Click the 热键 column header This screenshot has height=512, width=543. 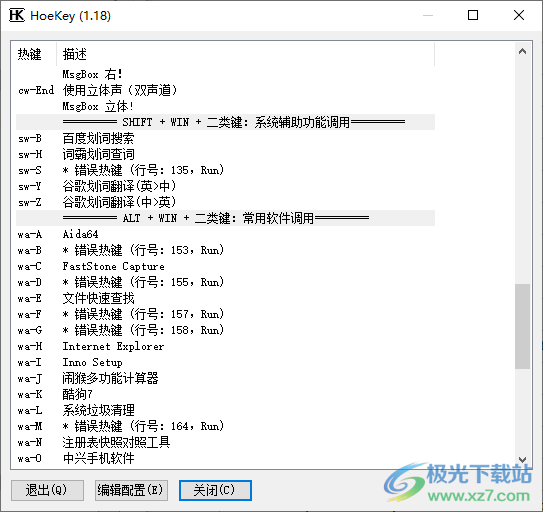[36, 54]
